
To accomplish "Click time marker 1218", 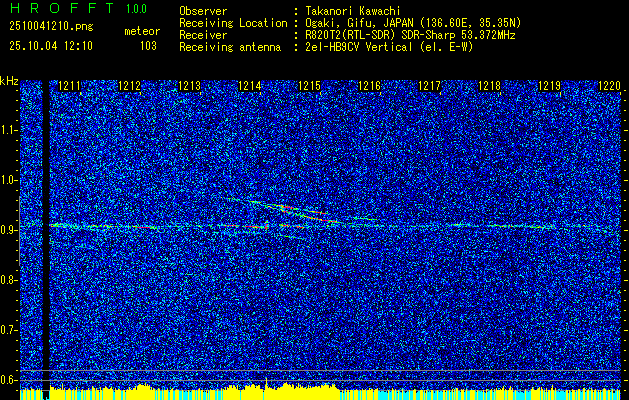I will 489,86.
